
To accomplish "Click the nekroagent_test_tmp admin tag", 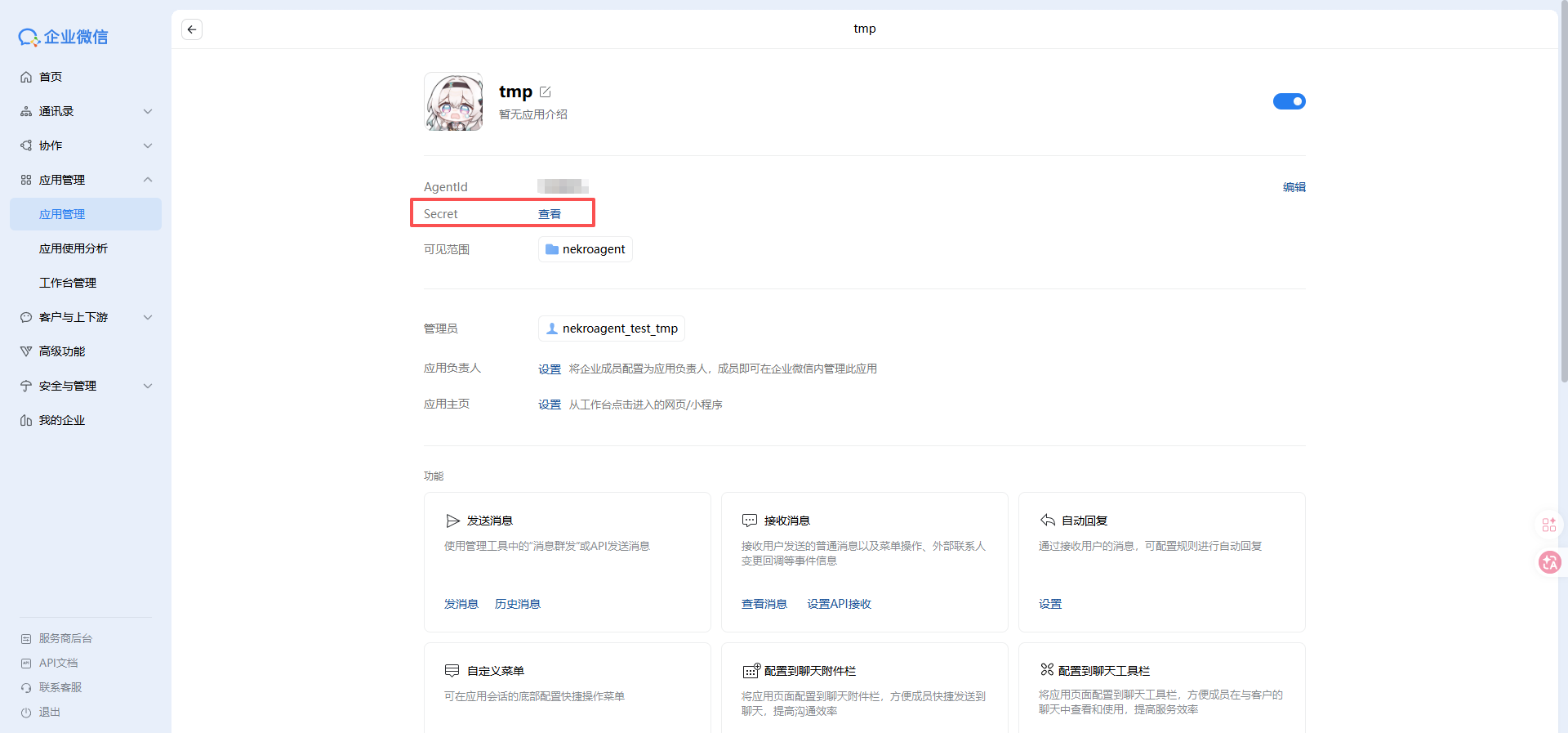I will pos(612,329).
